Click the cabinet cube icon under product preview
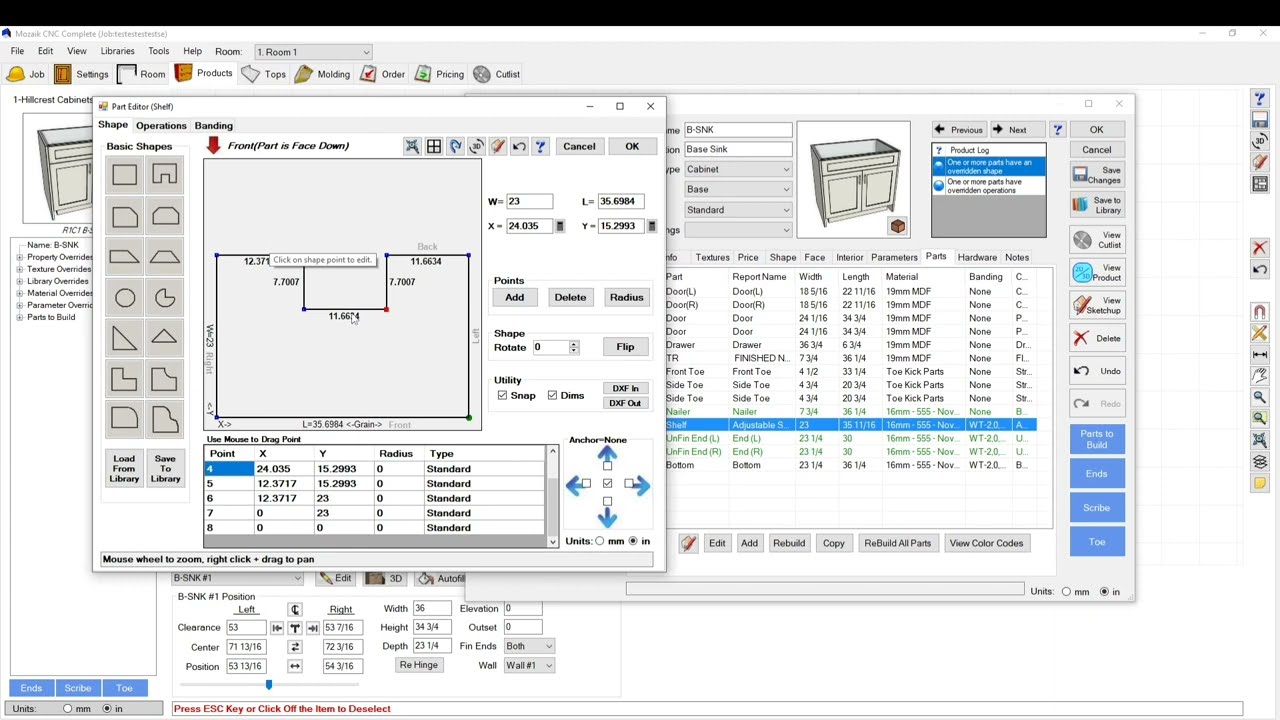 897,227
